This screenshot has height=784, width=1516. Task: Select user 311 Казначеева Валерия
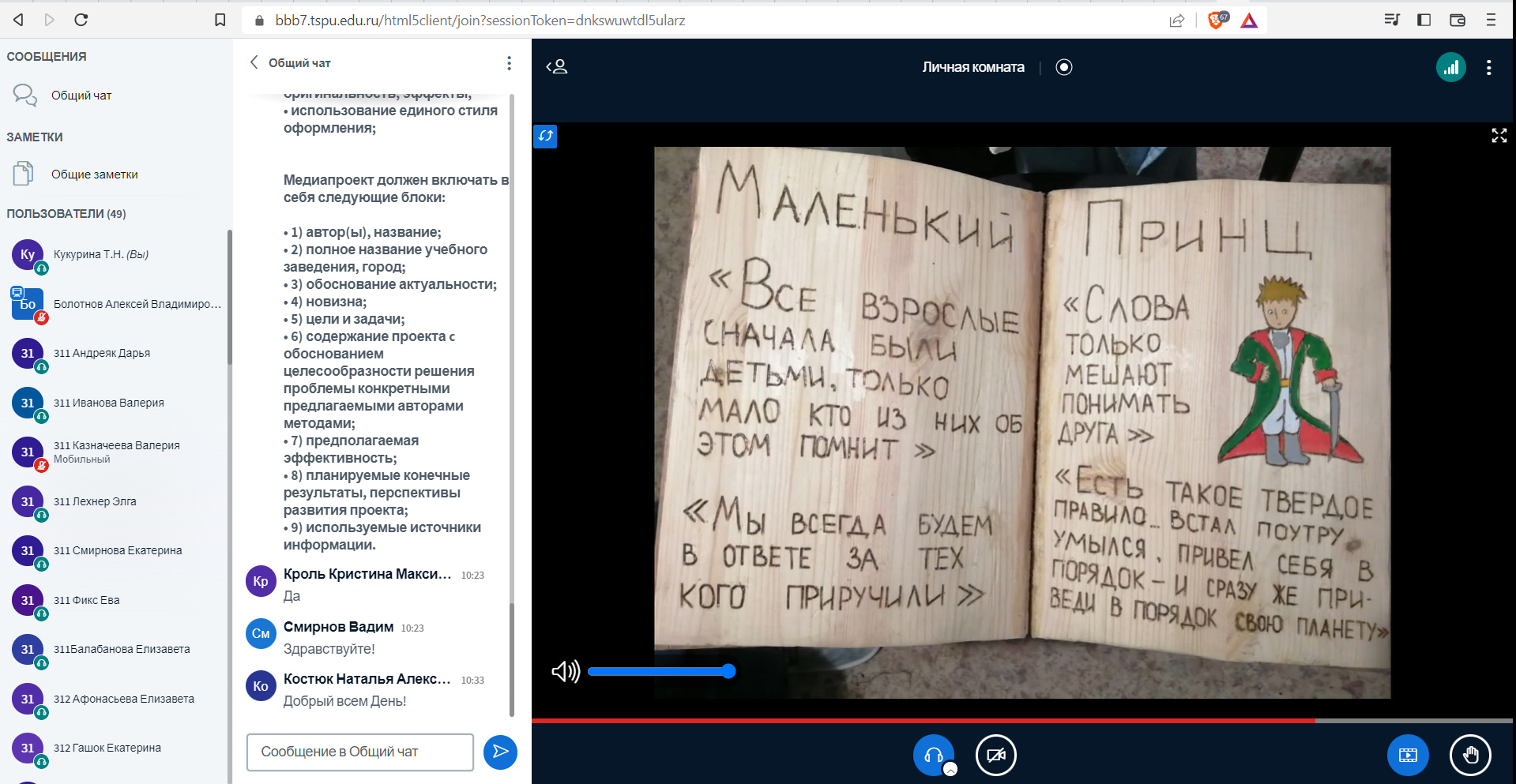point(115,452)
